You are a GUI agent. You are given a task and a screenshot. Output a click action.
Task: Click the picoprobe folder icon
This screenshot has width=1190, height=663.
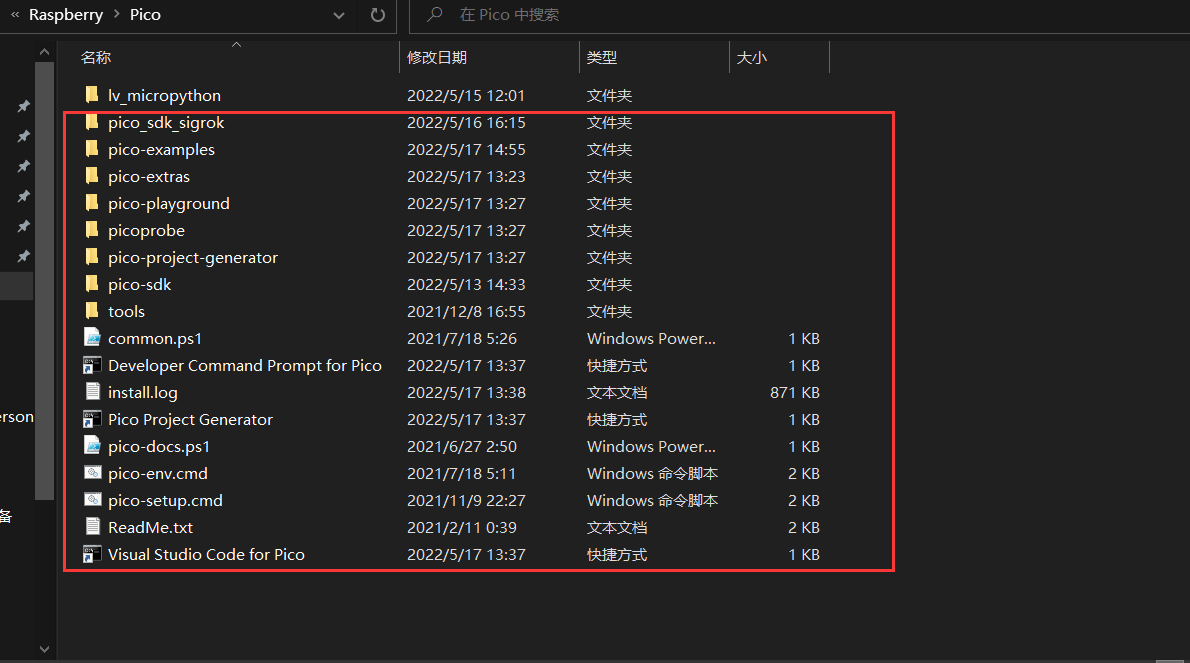(x=92, y=230)
